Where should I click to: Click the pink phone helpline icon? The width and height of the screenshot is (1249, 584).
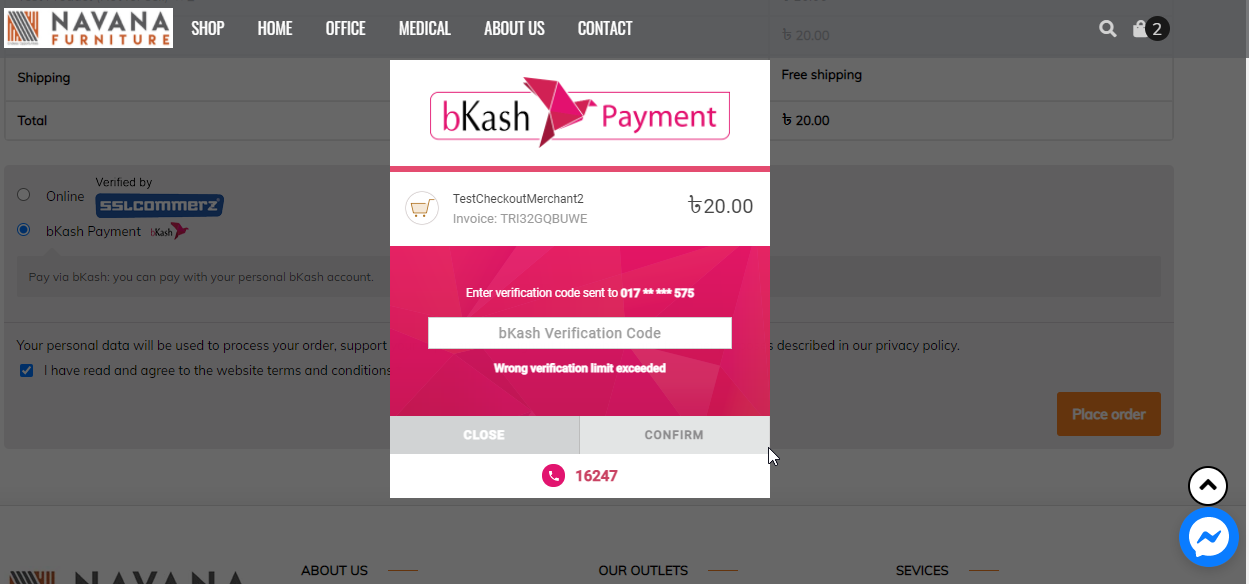tap(554, 476)
